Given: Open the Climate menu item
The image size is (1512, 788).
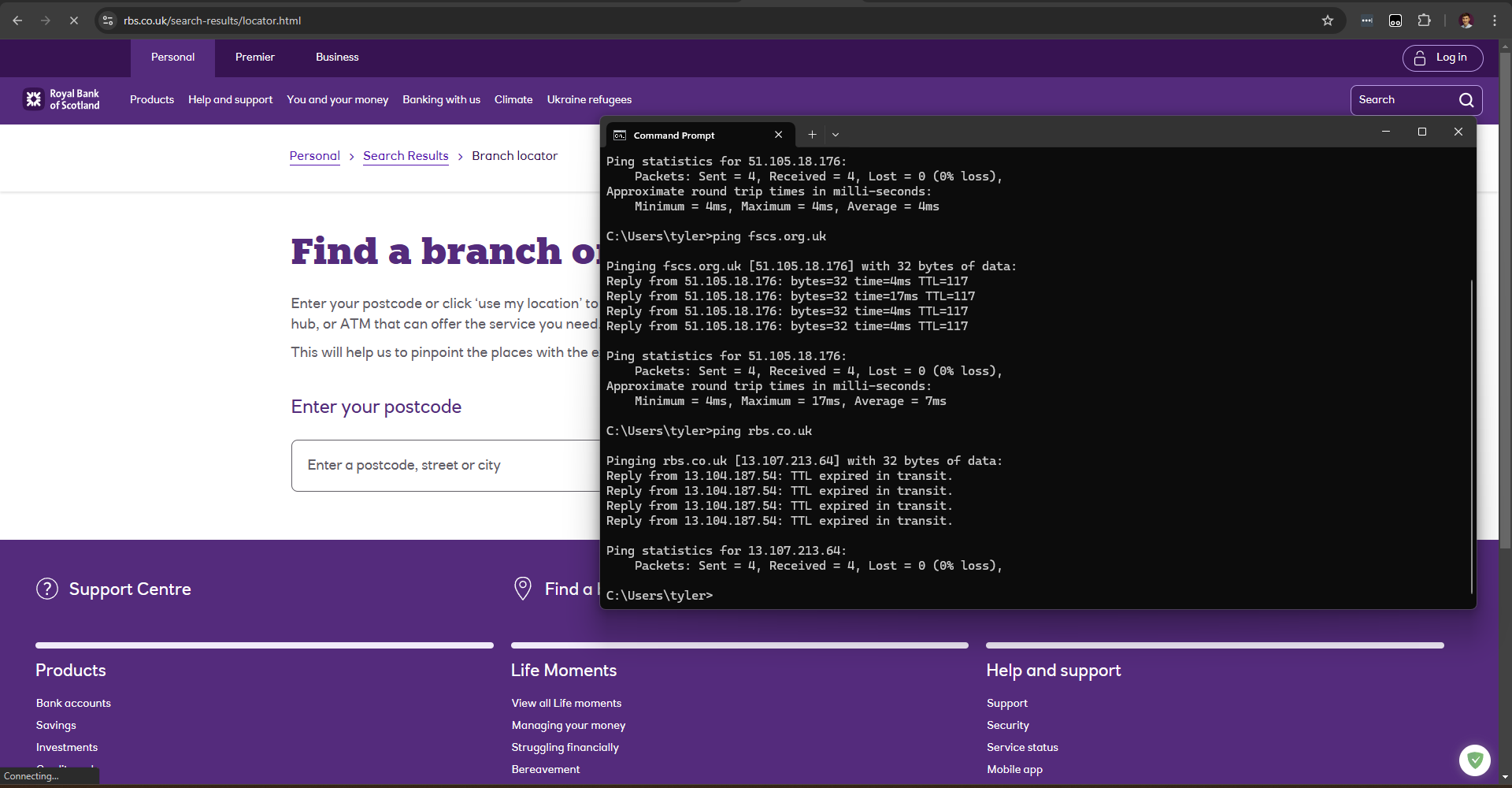Looking at the screenshot, I should coord(513,100).
